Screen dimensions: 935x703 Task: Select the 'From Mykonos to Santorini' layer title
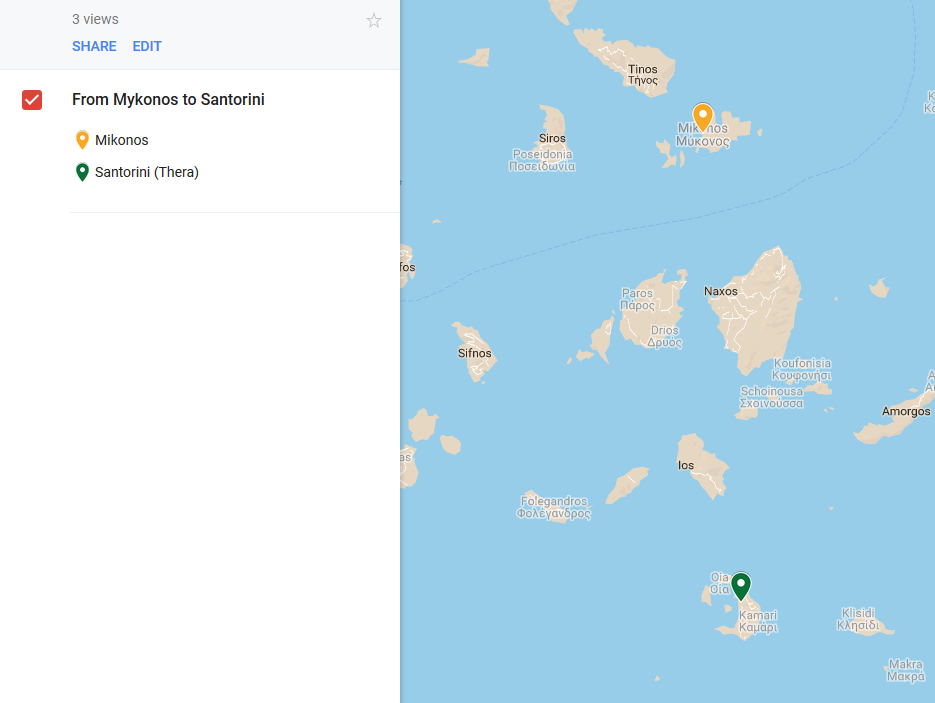(168, 100)
